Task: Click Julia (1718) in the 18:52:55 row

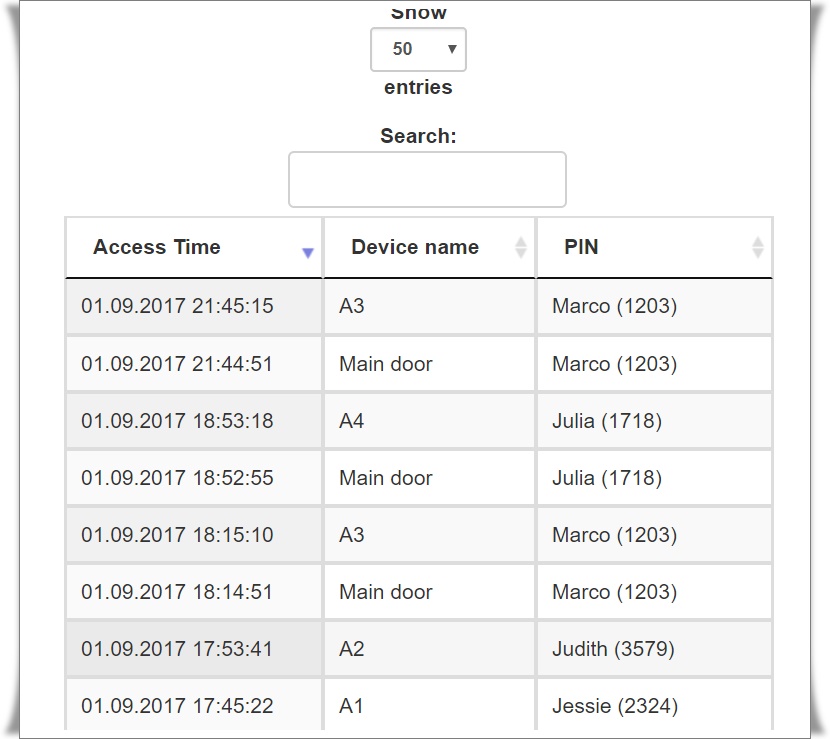Action: 607,478
